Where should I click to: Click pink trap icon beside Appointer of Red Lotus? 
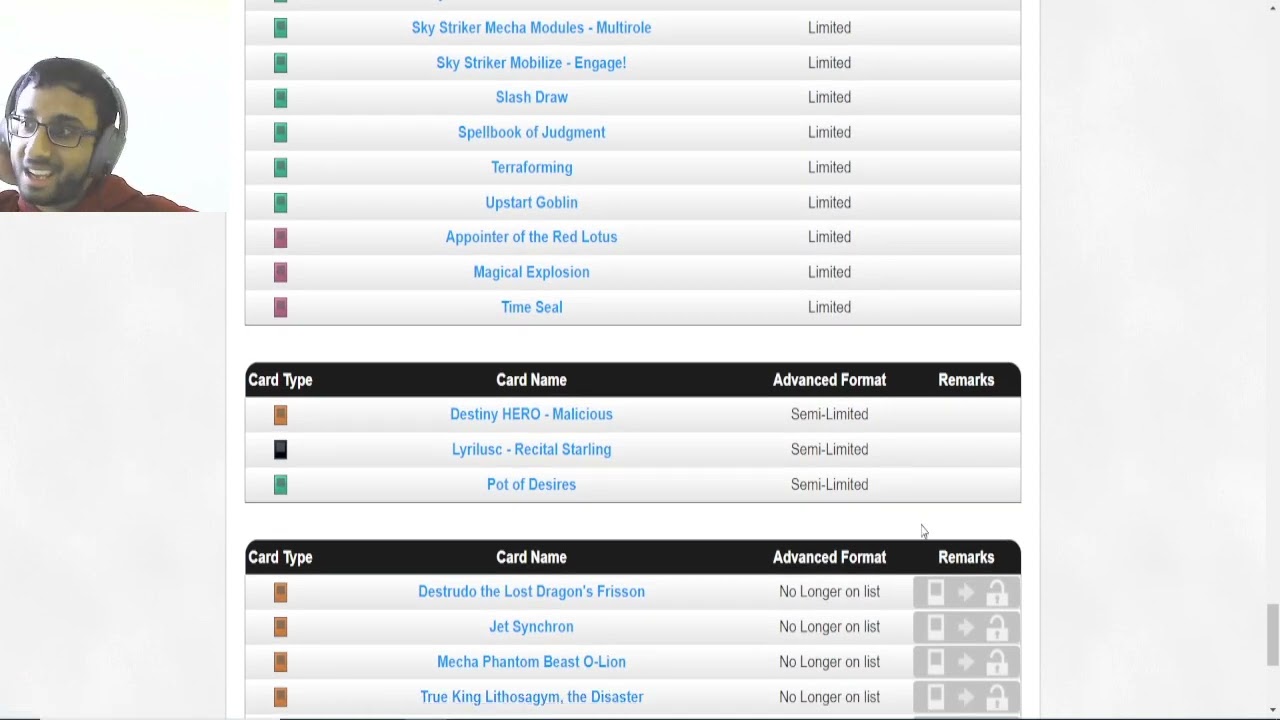click(280, 237)
